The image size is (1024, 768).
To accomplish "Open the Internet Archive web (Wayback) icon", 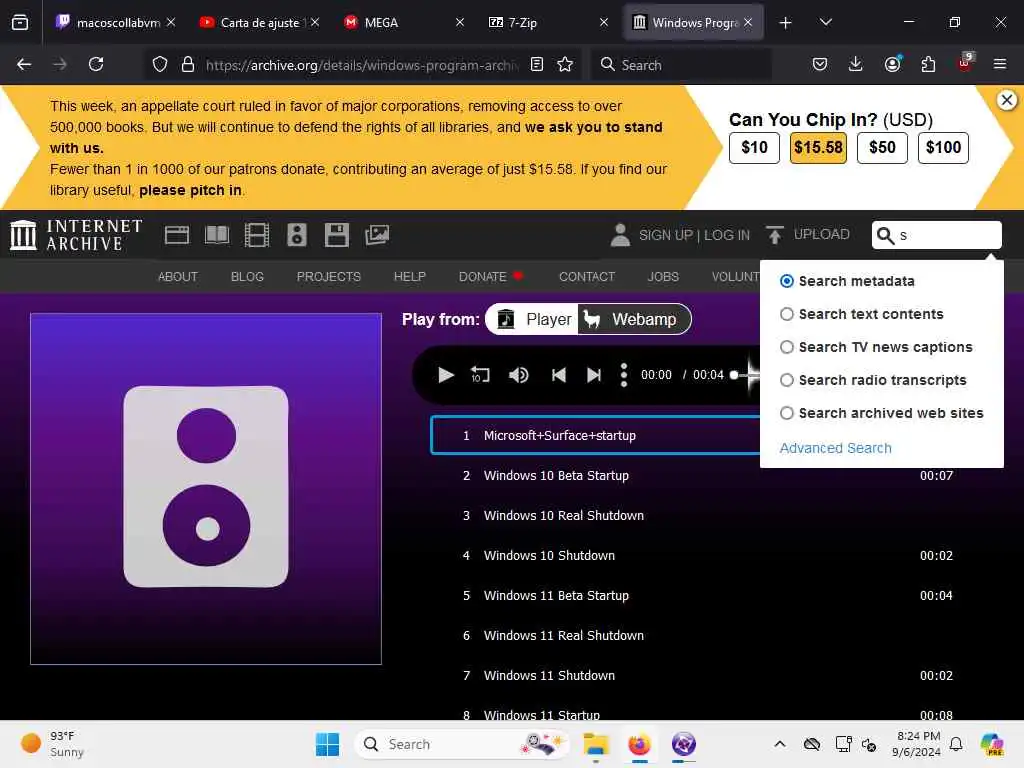I will pyautogui.click(x=177, y=235).
